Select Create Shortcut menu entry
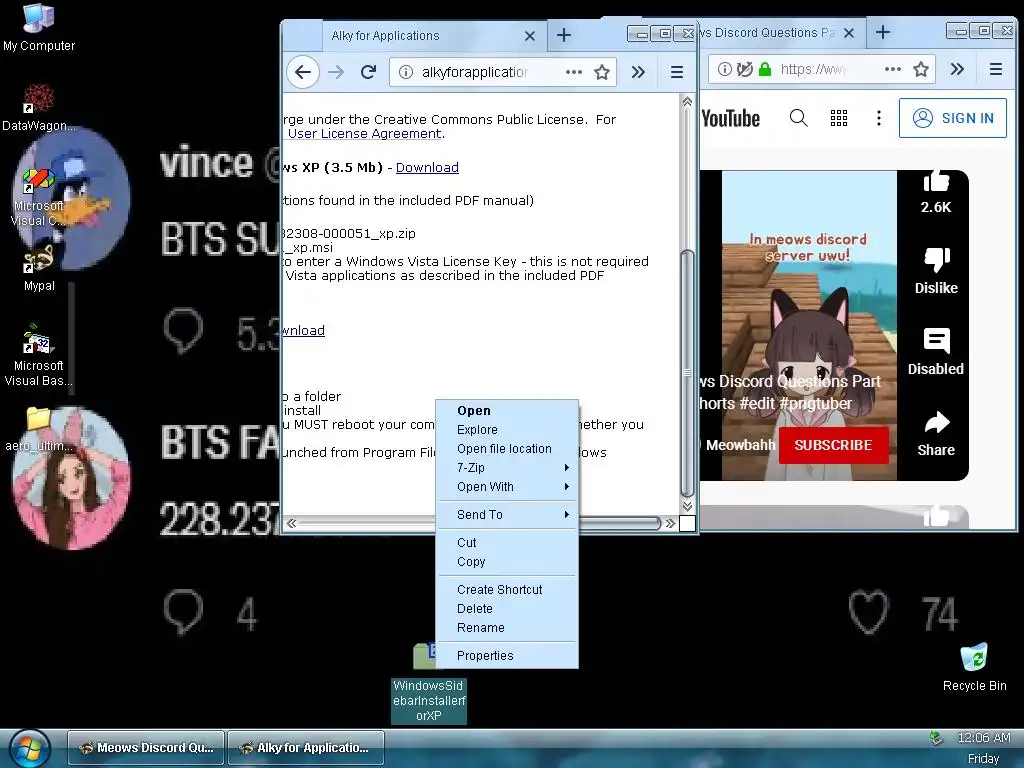Screen dimensions: 1024x768 tap(507, 590)
